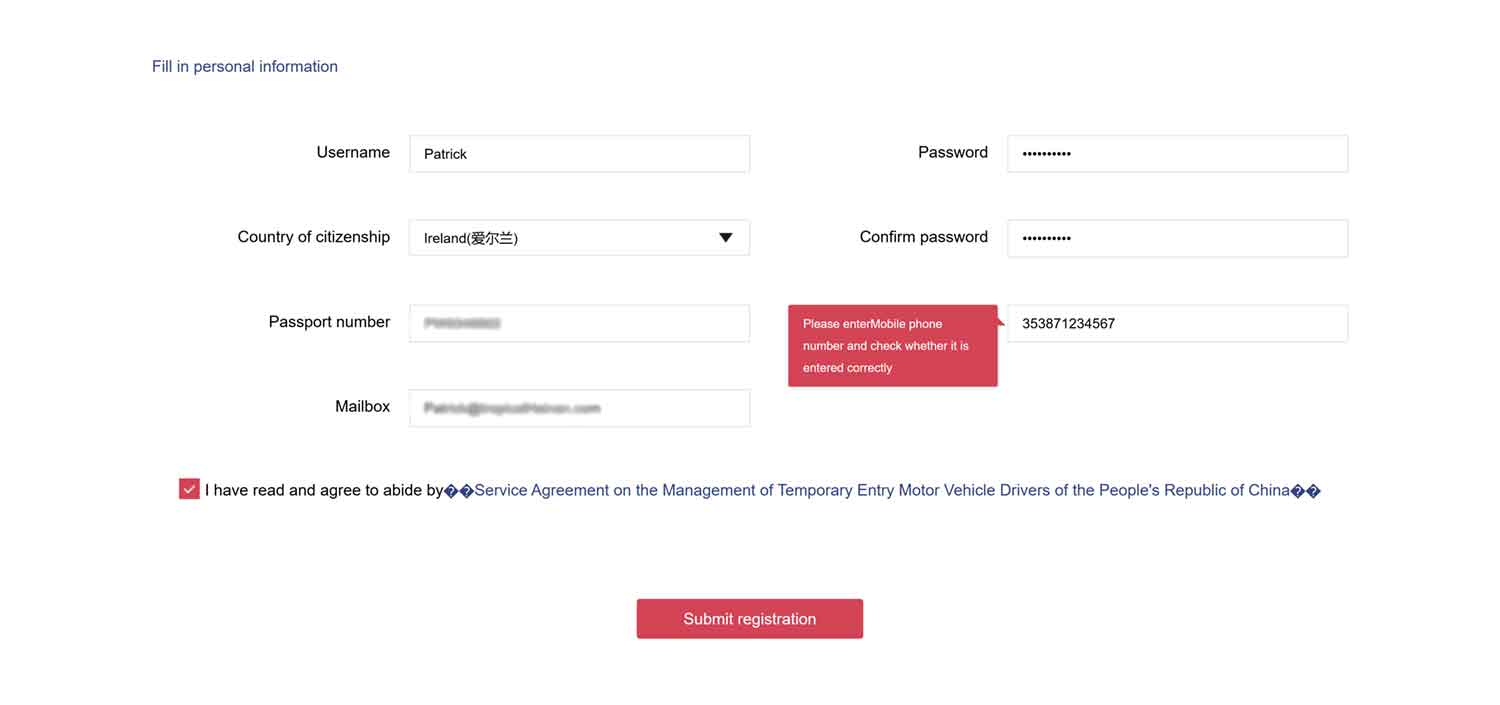This screenshot has height=705, width=1500.
Task: Click 'I have read and agree' text
Action: 323,490
